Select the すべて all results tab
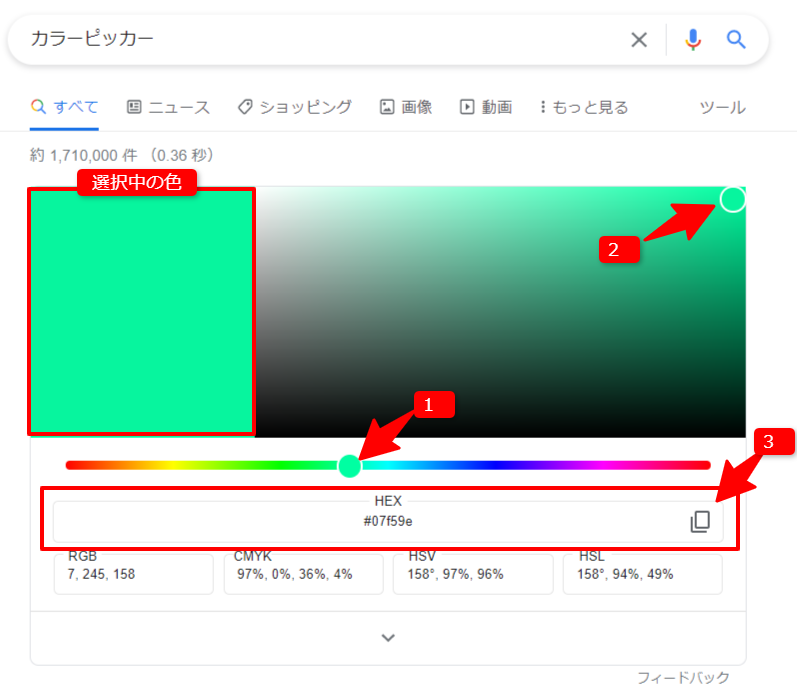 pos(64,107)
